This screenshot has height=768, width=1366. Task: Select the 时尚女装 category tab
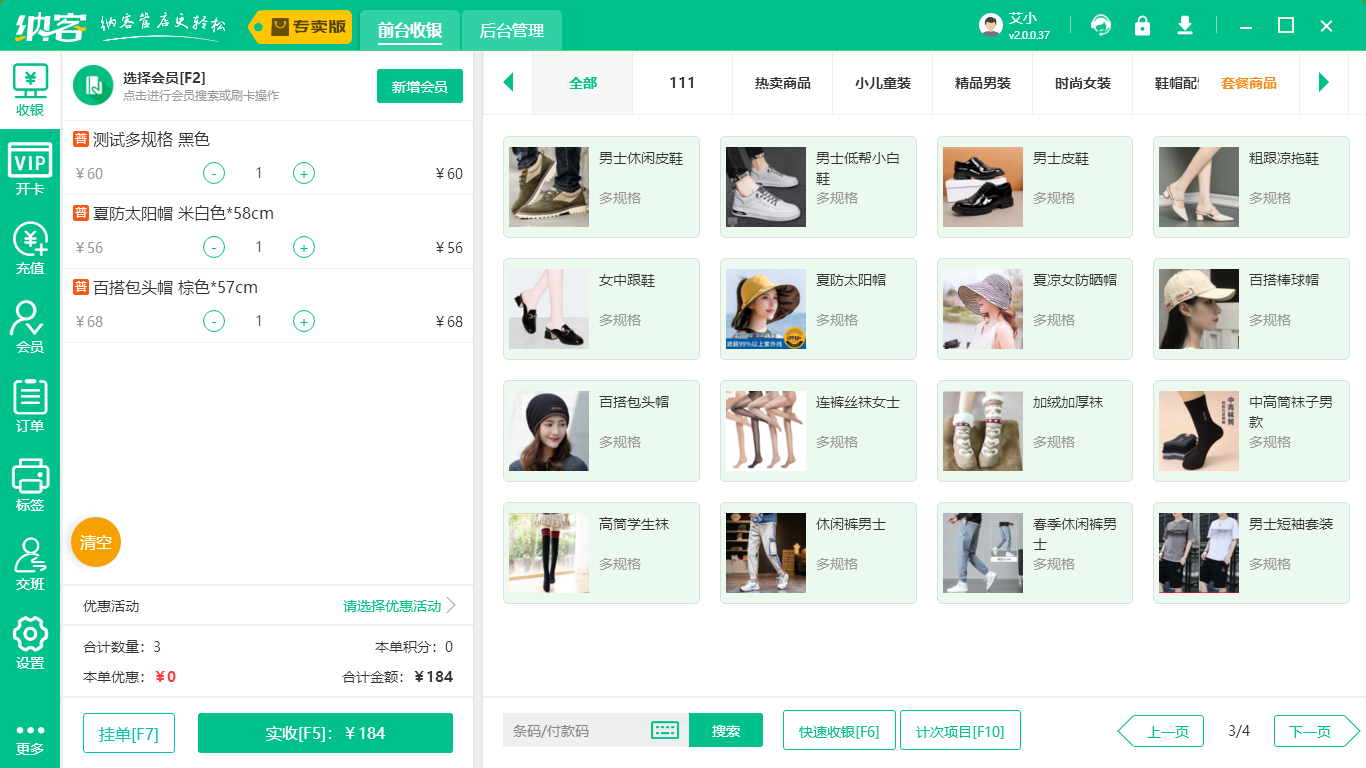pyautogui.click(x=1083, y=84)
